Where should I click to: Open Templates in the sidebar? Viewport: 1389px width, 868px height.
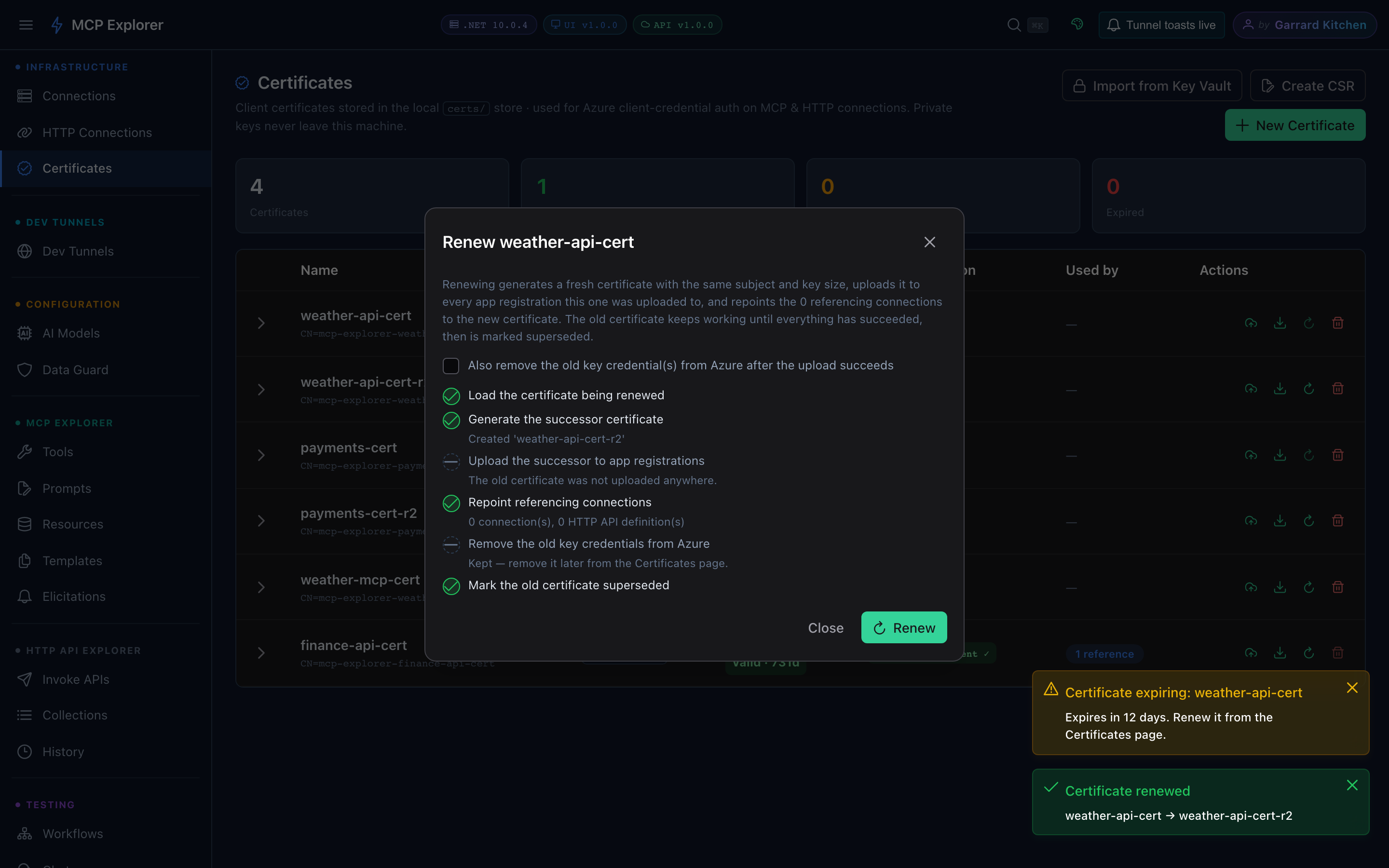pos(106,560)
